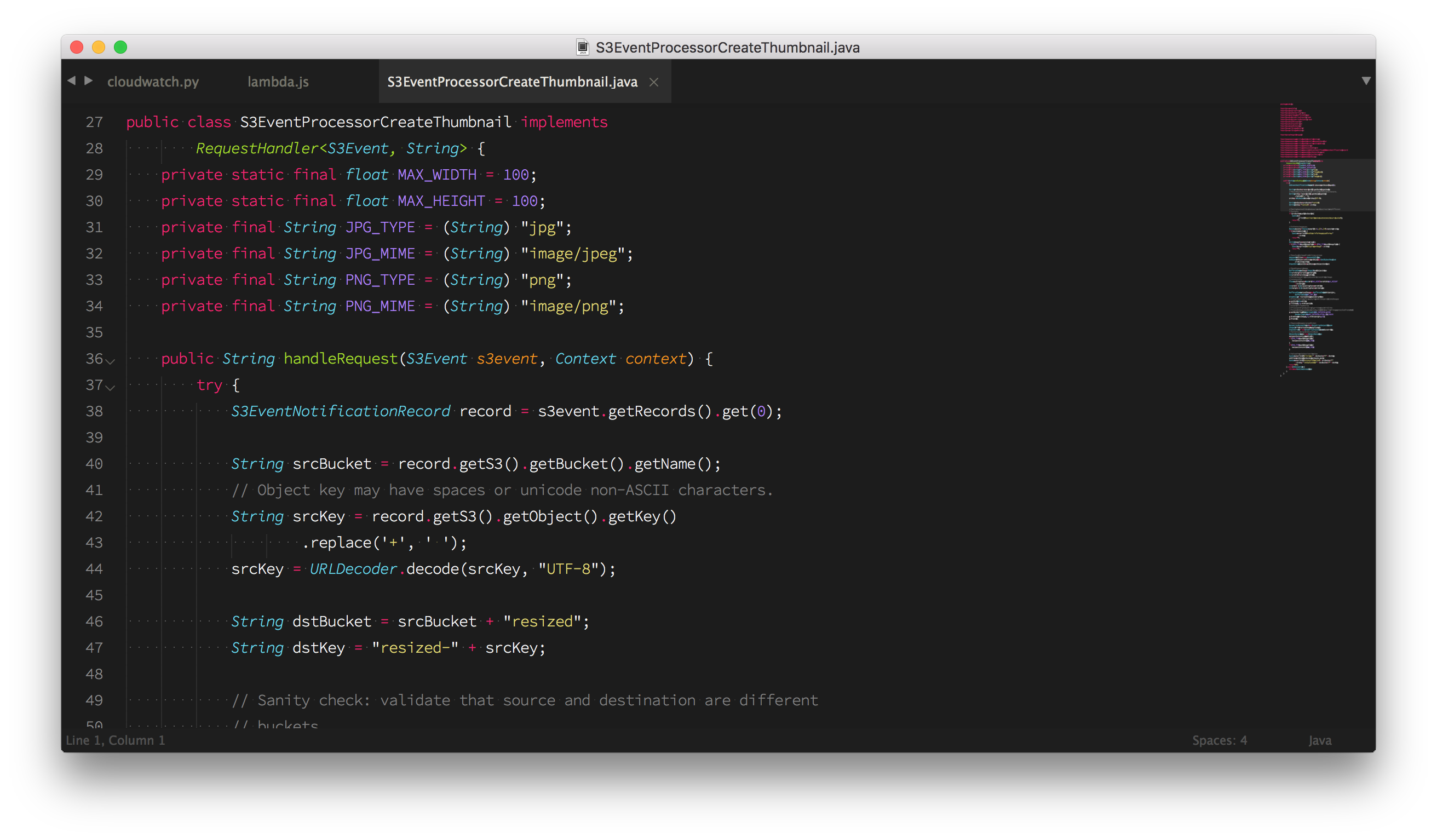Screen dimensions: 1437x840
Task: Place cursor on MAX_WIDTH constant
Action: [437, 175]
